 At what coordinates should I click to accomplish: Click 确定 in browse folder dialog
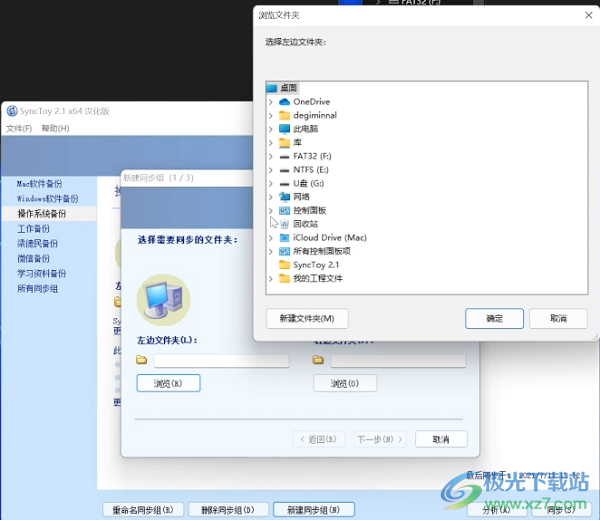[x=494, y=318]
